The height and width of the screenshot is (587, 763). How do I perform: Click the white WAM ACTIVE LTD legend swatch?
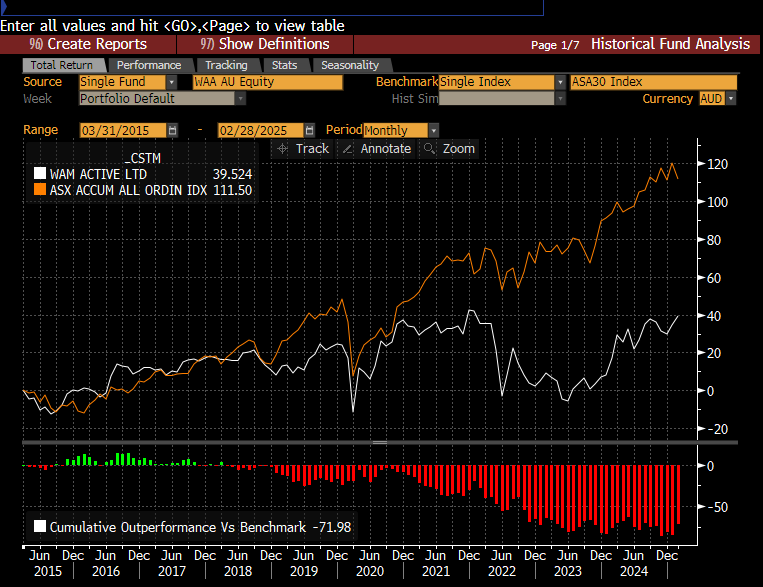pos(40,174)
